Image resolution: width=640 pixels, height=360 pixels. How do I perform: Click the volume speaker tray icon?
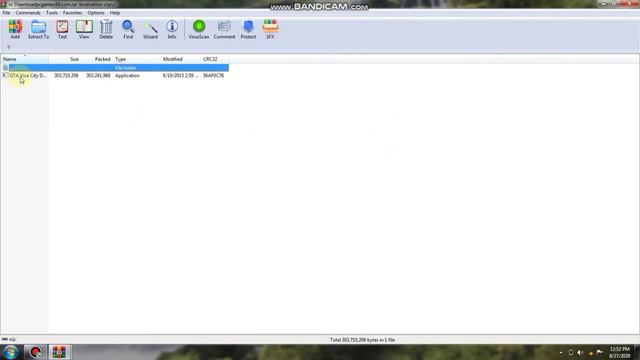click(x=580, y=352)
